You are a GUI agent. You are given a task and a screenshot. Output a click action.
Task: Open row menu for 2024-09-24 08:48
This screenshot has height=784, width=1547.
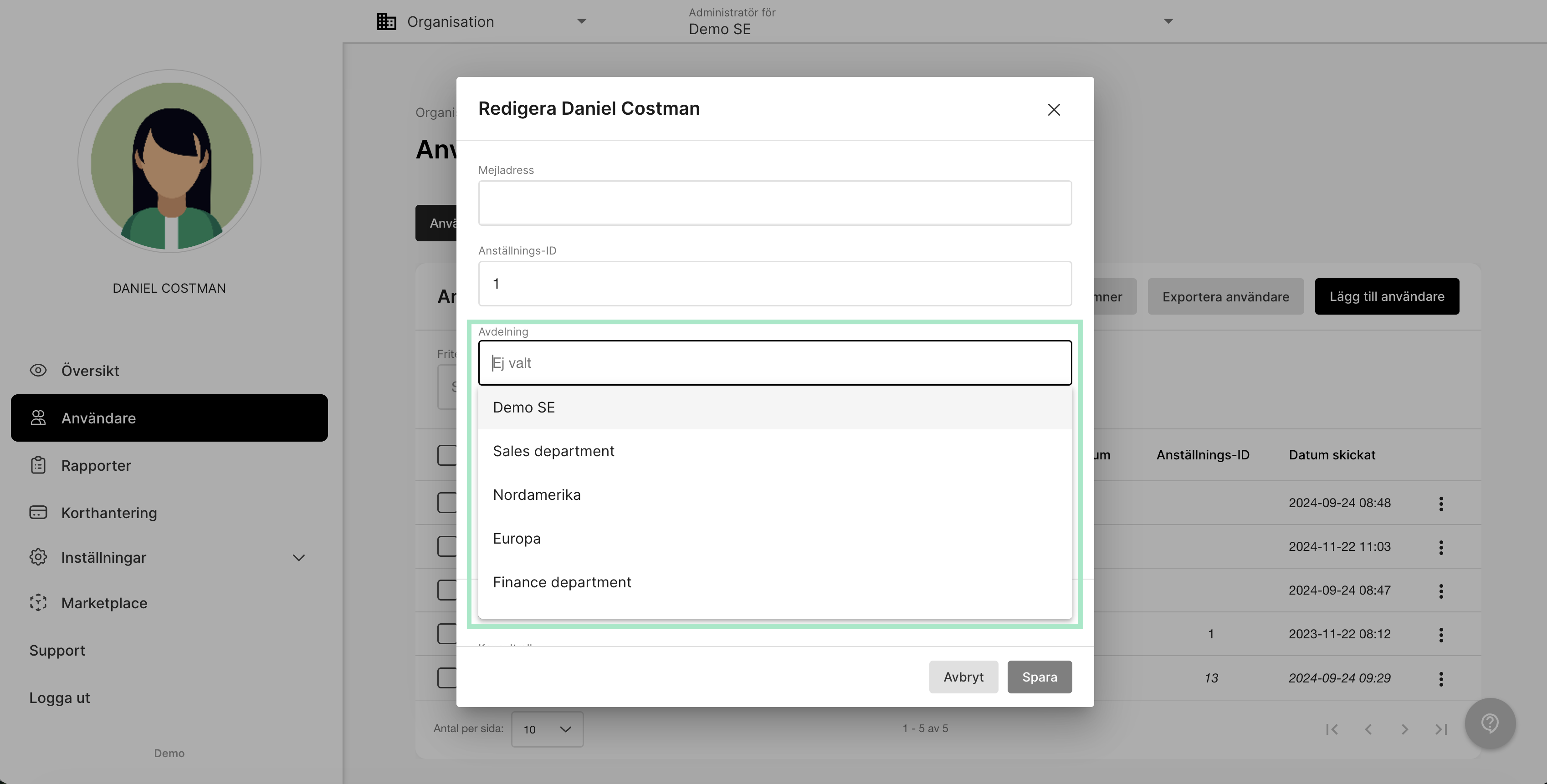tap(1441, 504)
